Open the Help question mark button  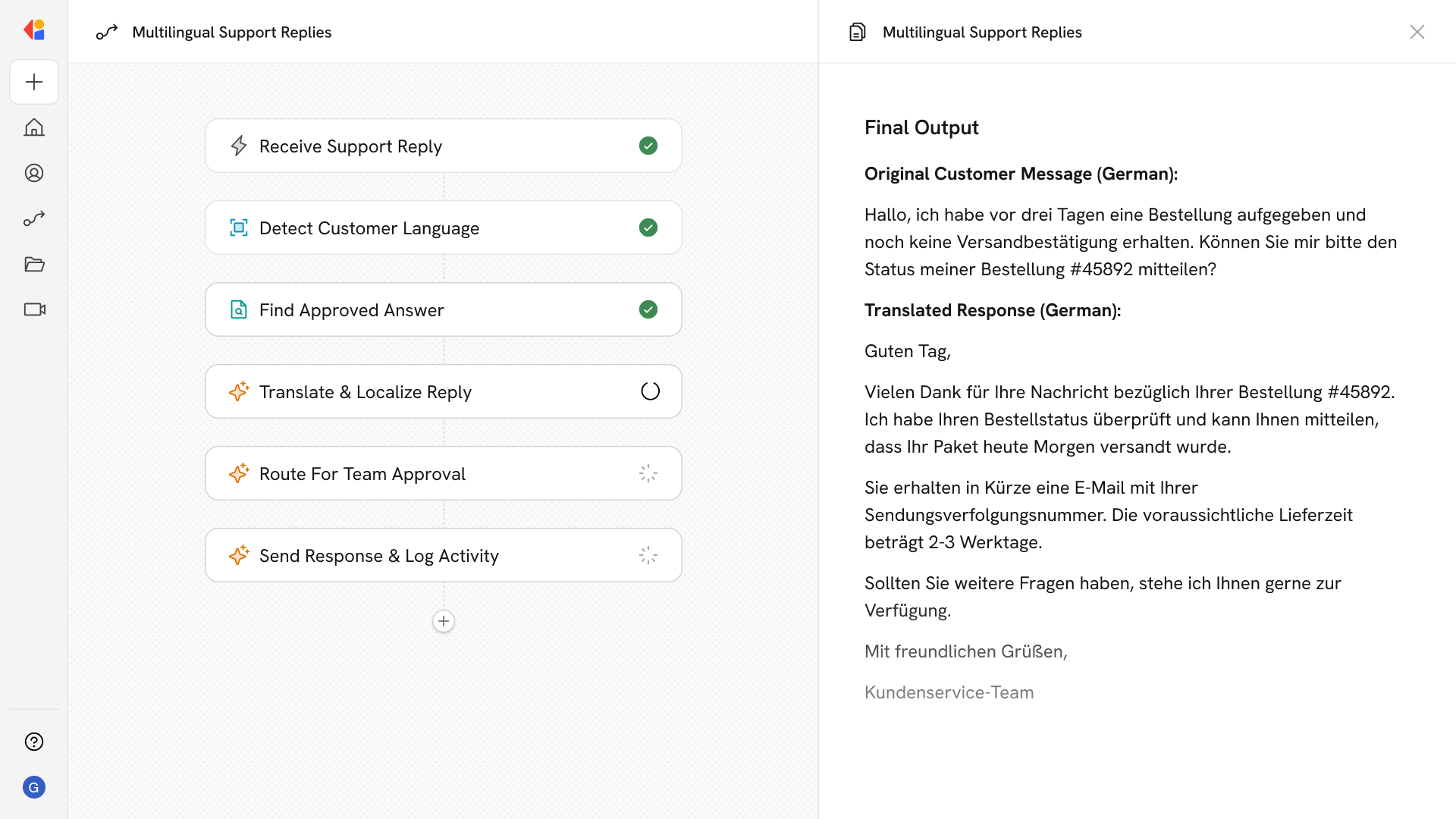[34, 742]
